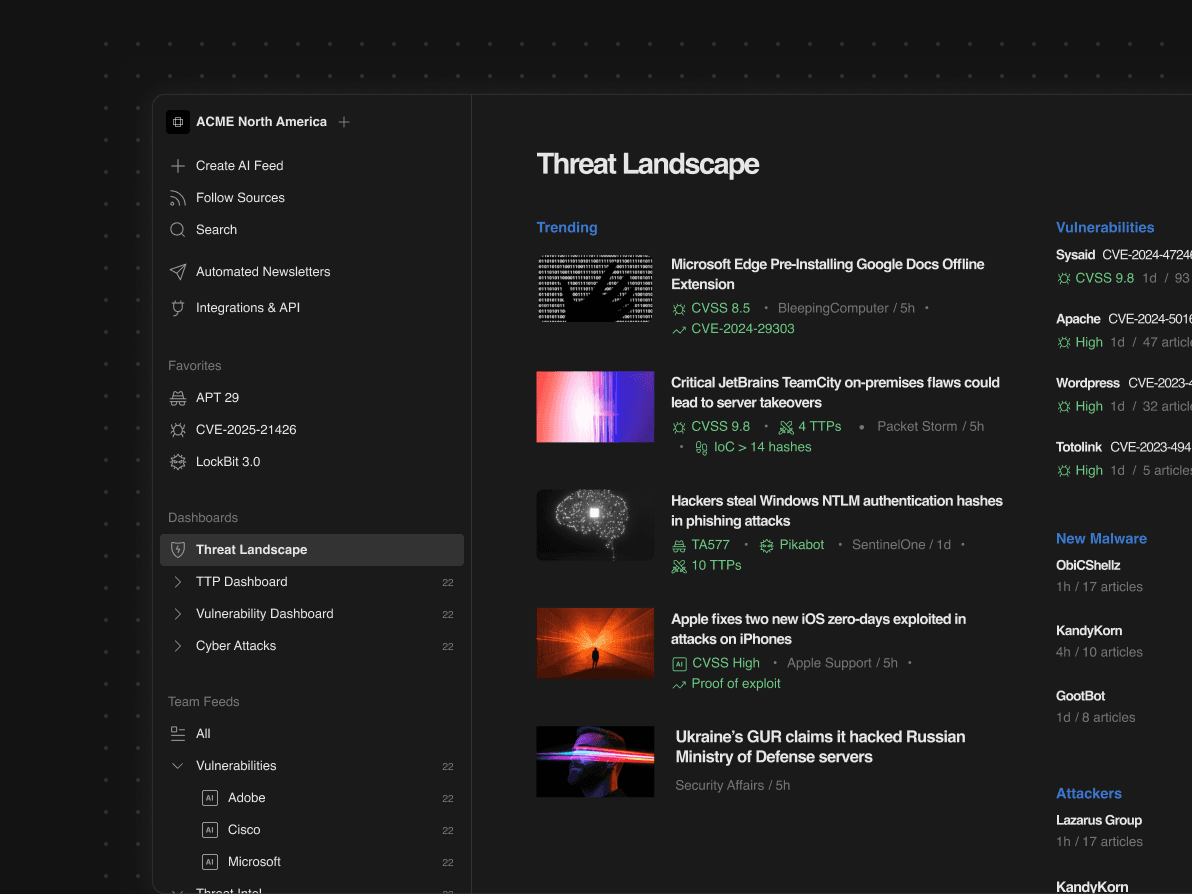The width and height of the screenshot is (1192, 894).
Task: Expand the Cyber Attacks chevron
Action: point(178,645)
